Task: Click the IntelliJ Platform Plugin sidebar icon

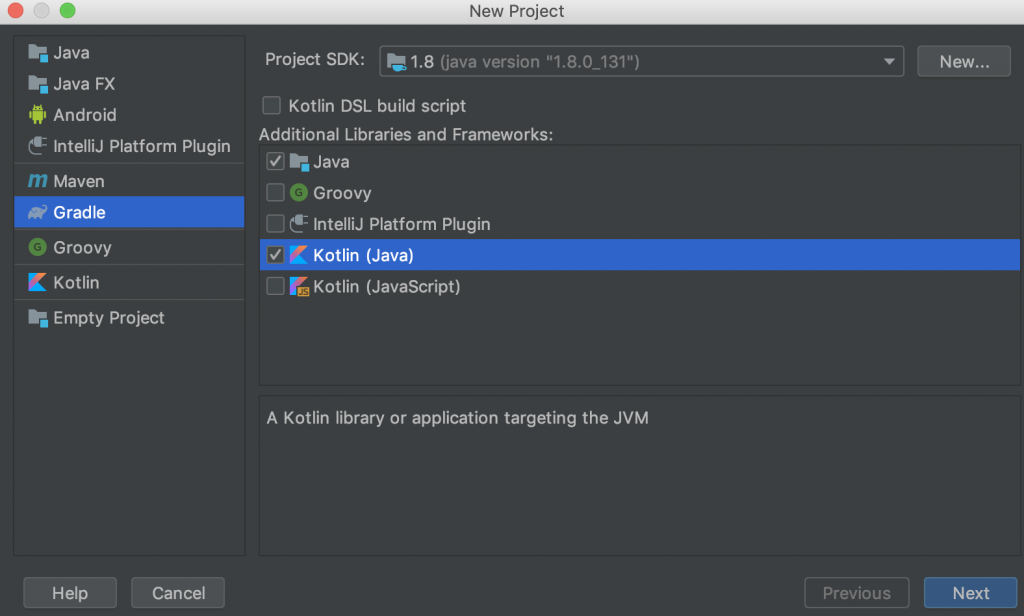Action: [38, 146]
